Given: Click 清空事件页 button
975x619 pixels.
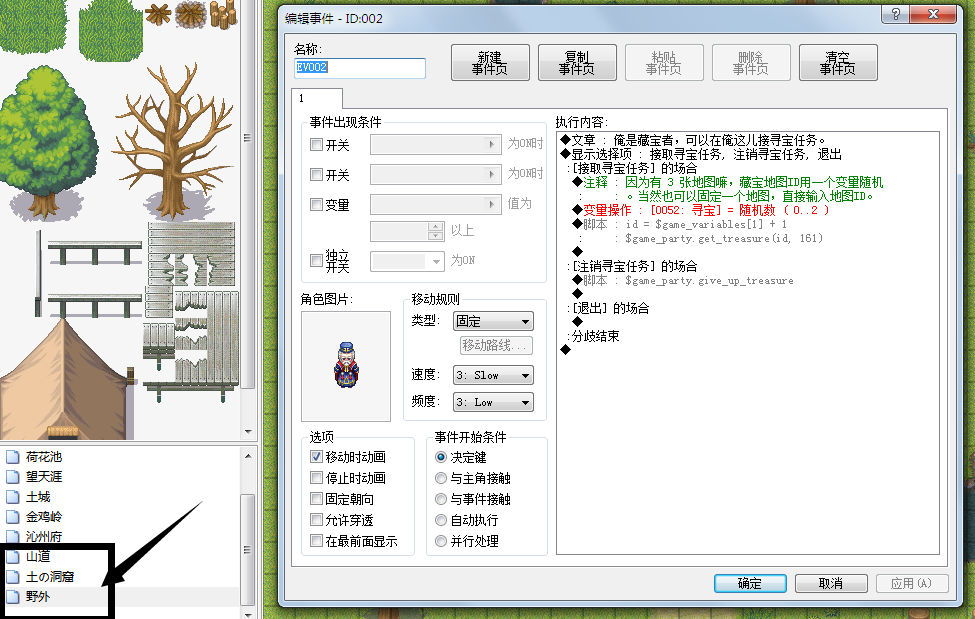Looking at the screenshot, I should 838,63.
